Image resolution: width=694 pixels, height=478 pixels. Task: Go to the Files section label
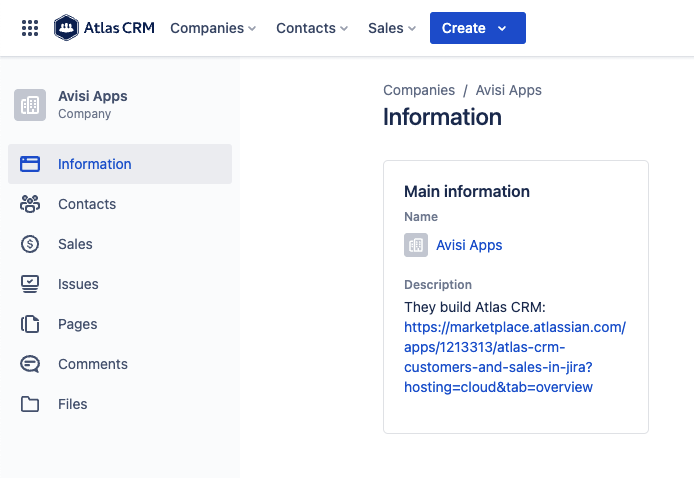(x=73, y=404)
